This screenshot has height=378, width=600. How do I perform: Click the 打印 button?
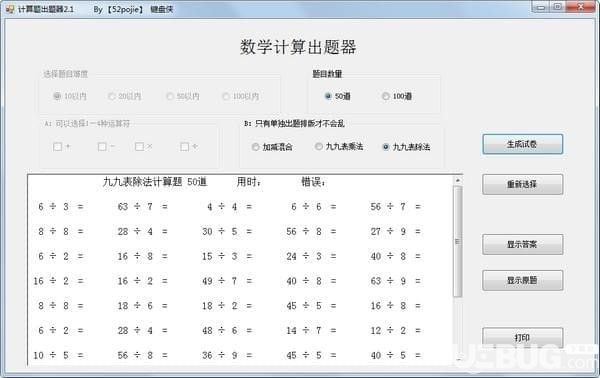(522, 337)
